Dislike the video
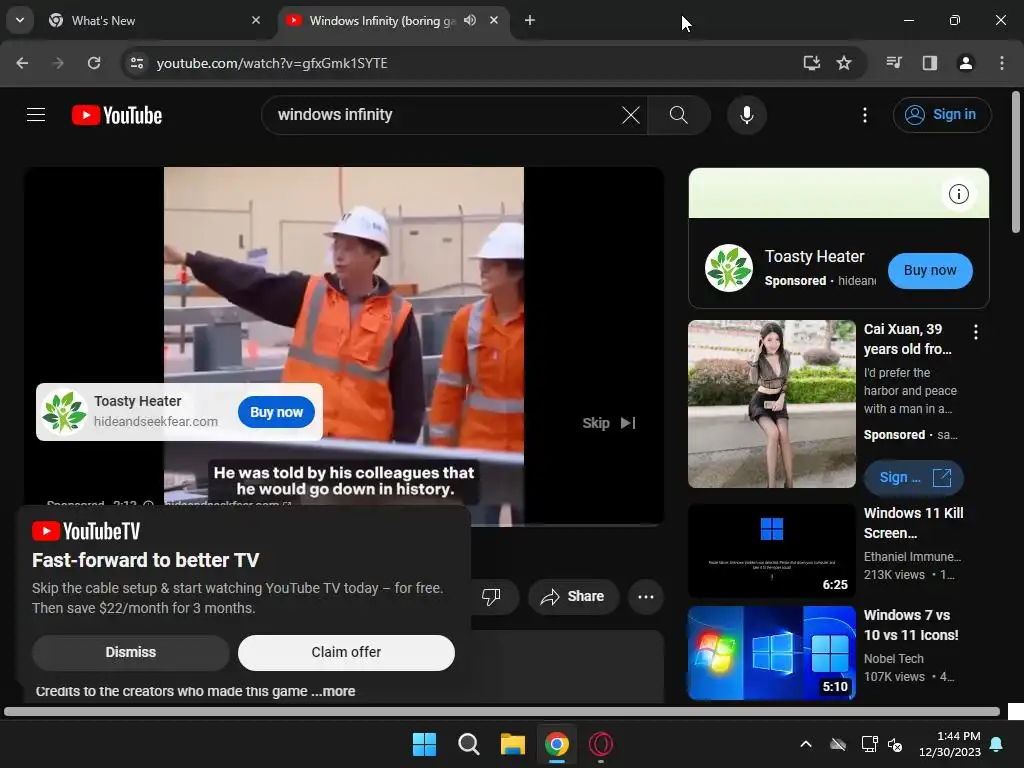 491,596
